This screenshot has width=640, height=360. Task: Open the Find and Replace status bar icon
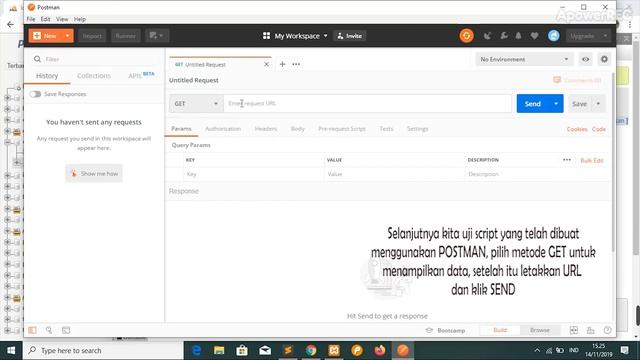49,330
